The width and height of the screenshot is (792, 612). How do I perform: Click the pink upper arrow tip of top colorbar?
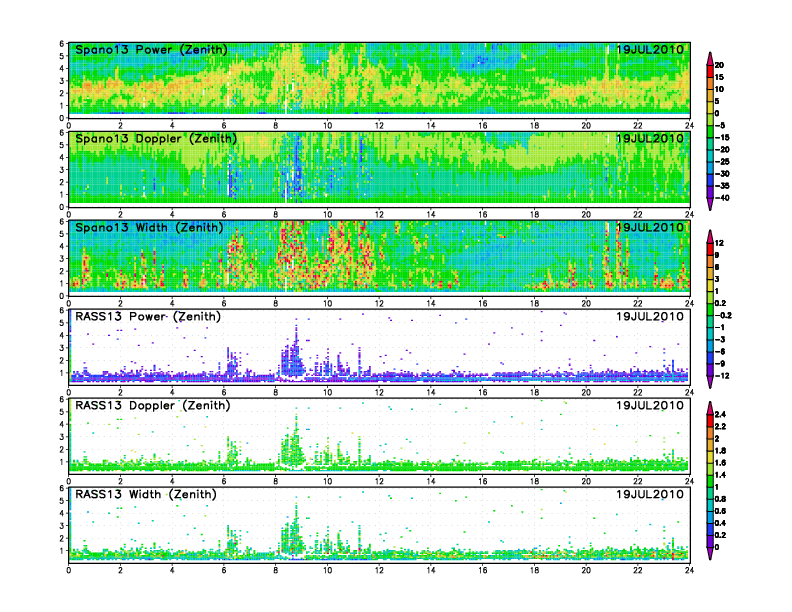710,58
